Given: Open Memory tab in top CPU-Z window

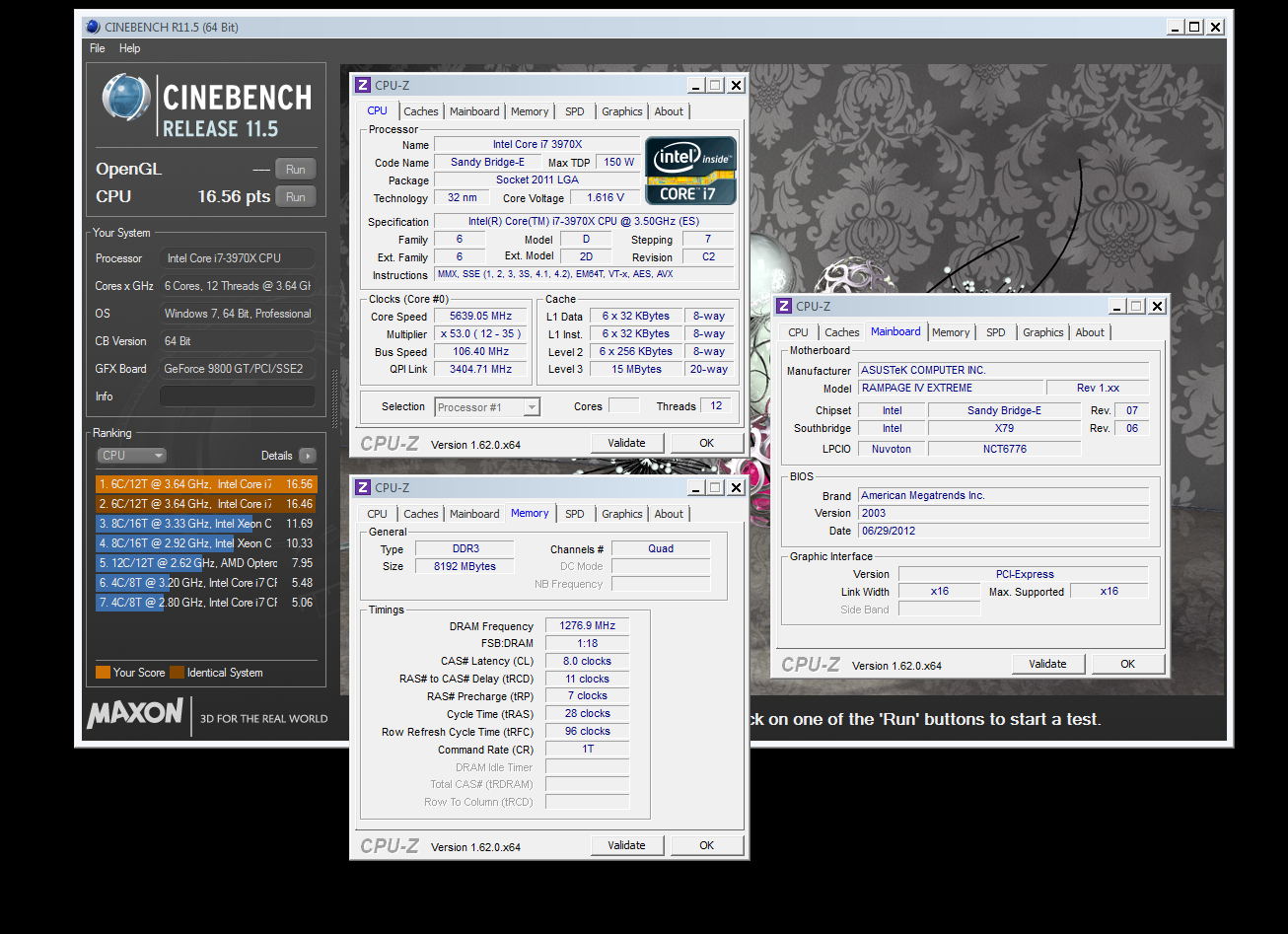Looking at the screenshot, I should click(530, 111).
